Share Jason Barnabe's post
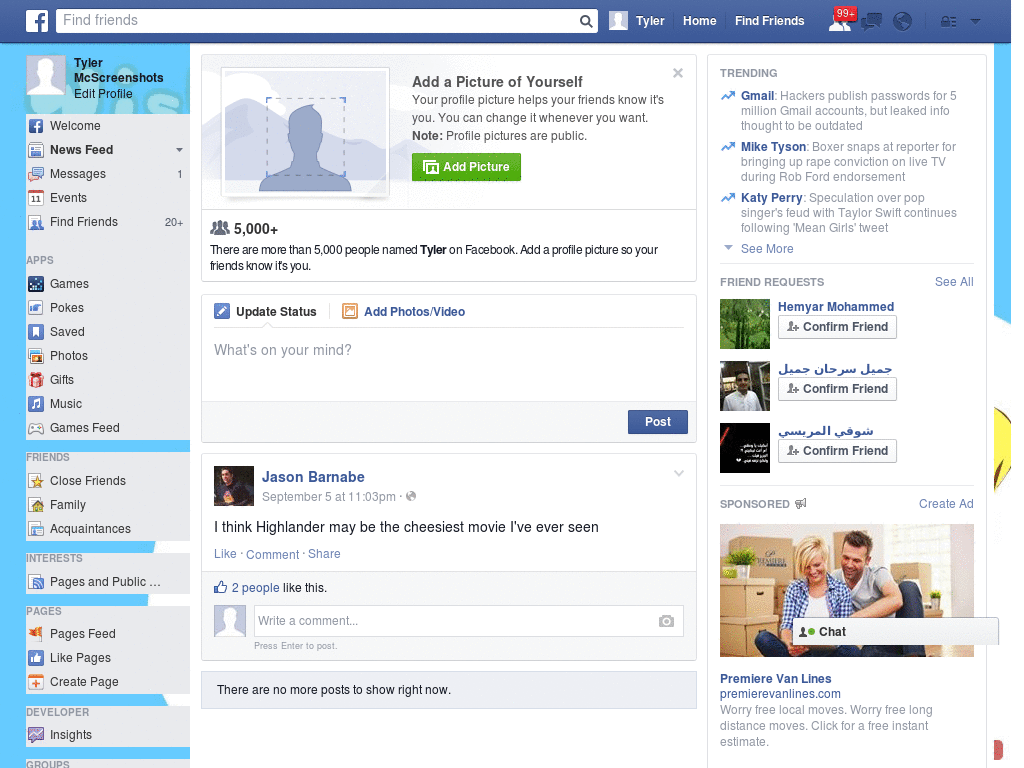 tap(324, 554)
